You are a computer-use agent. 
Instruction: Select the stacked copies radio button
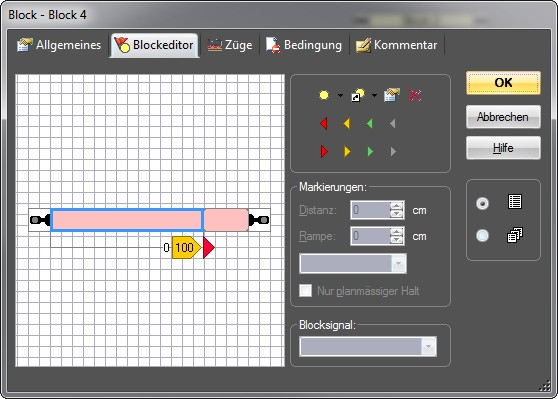click(x=482, y=235)
